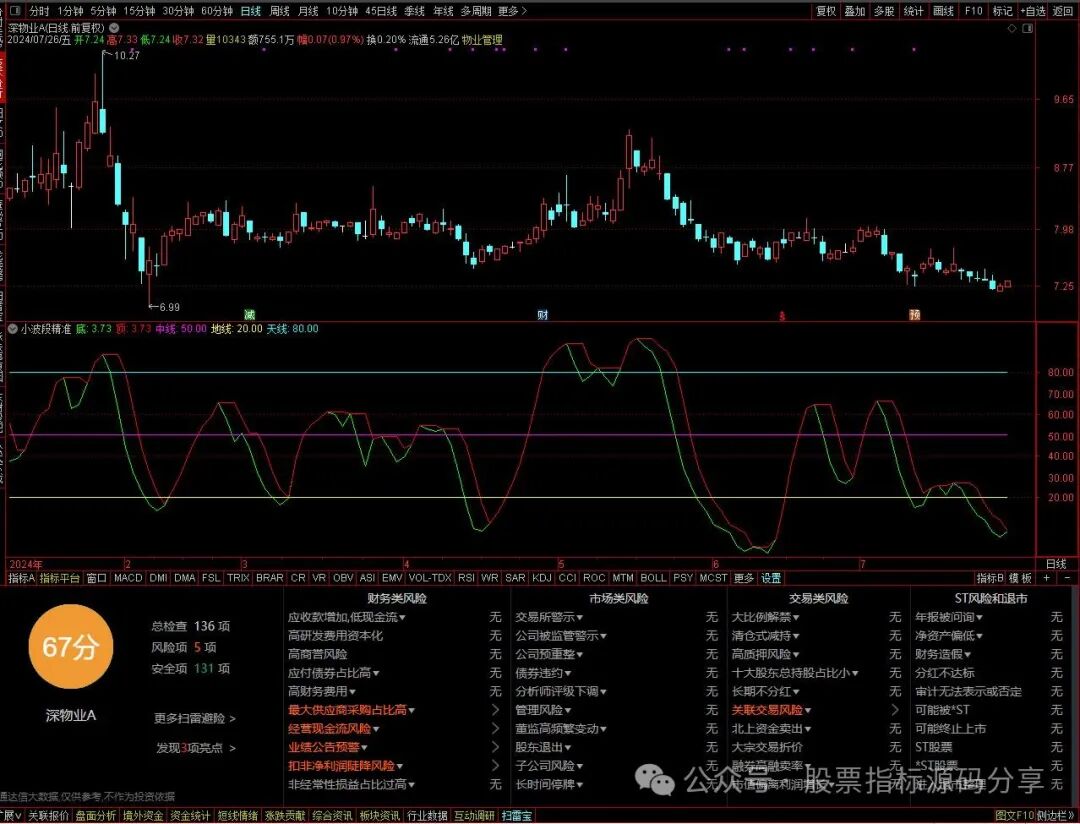
Task: Click the 标记 mark button
Action: [1002, 11]
